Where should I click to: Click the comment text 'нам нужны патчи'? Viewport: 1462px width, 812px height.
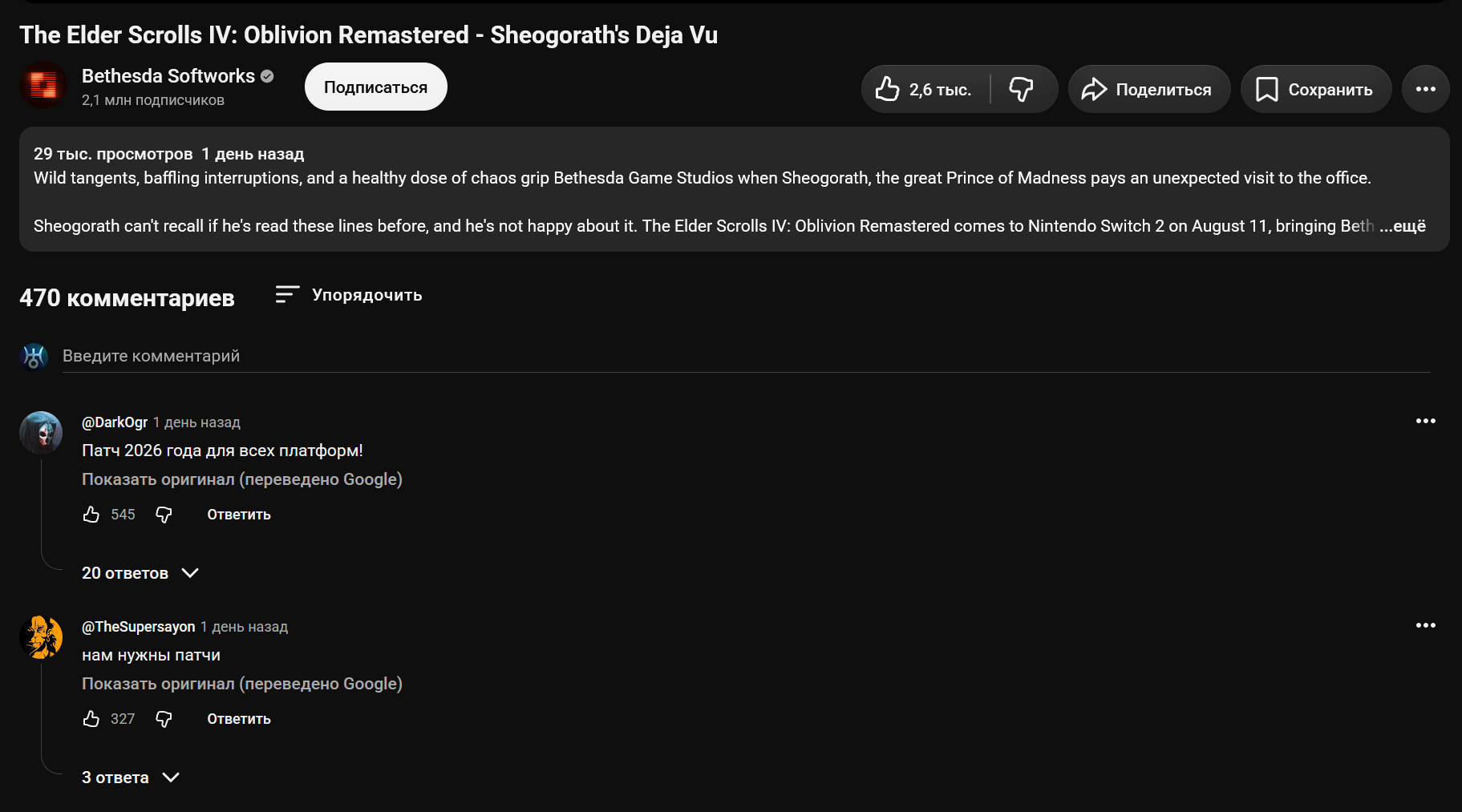[x=151, y=655]
